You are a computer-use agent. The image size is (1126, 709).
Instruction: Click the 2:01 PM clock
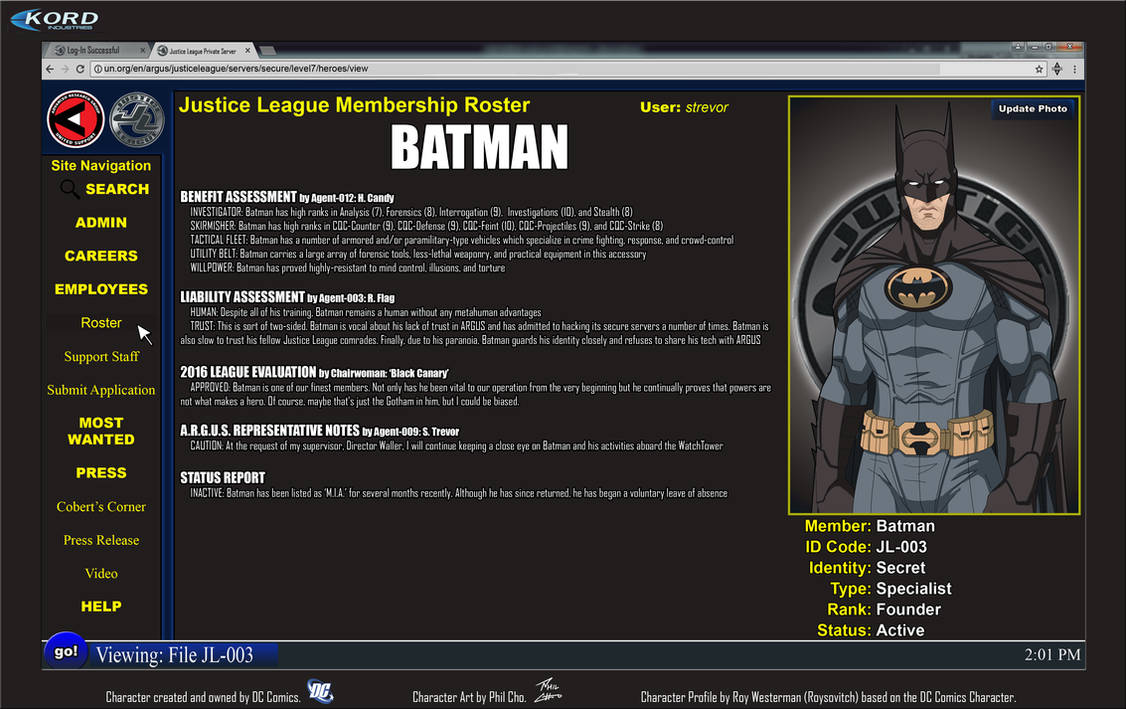tap(1052, 654)
